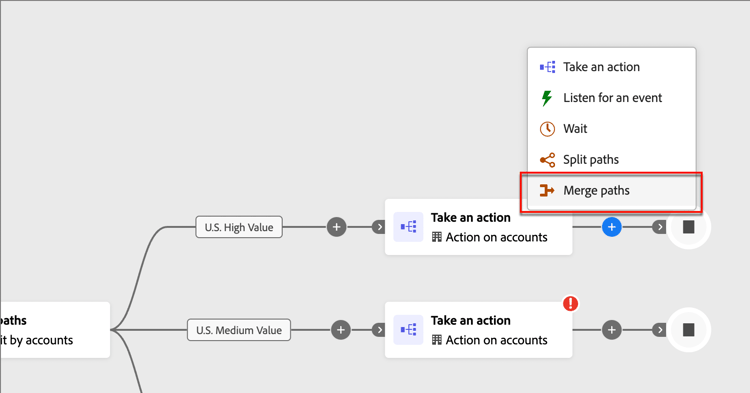Click chevron arrow before lower Take an action
Image resolution: width=750 pixels, height=393 pixels.
pyautogui.click(x=379, y=330)
